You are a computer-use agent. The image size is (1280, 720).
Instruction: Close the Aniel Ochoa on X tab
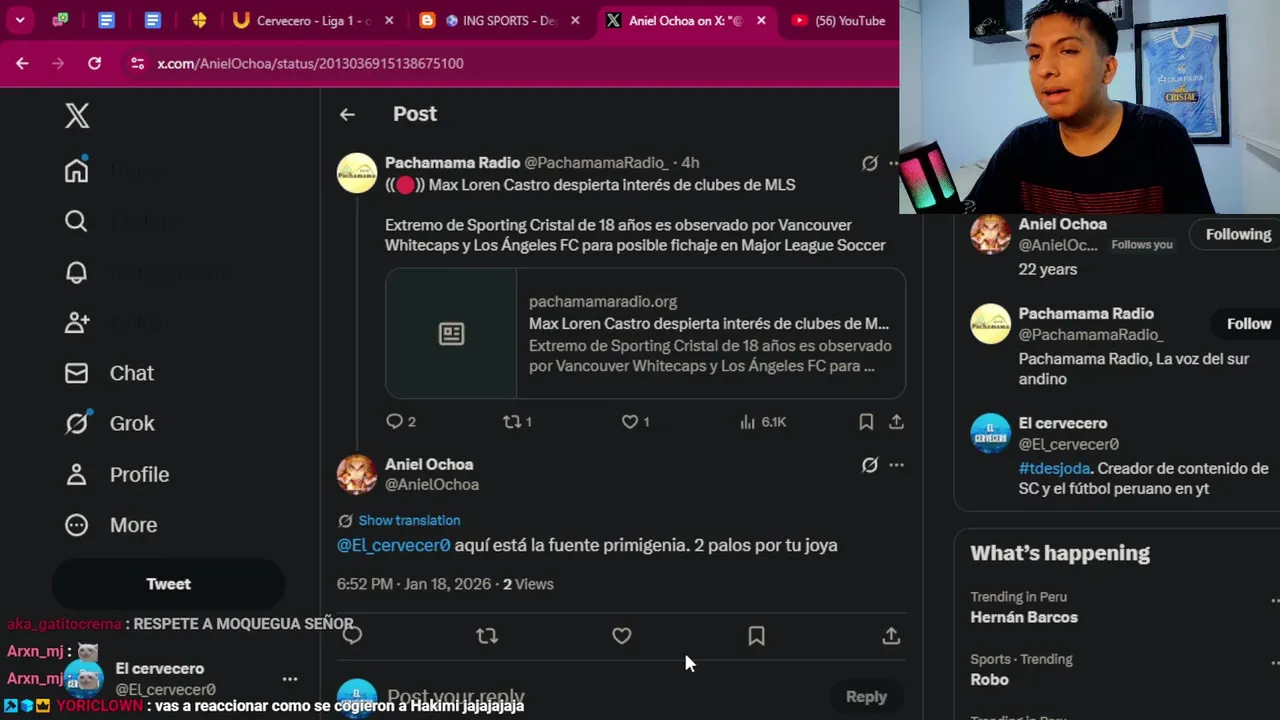click(762, 20)
